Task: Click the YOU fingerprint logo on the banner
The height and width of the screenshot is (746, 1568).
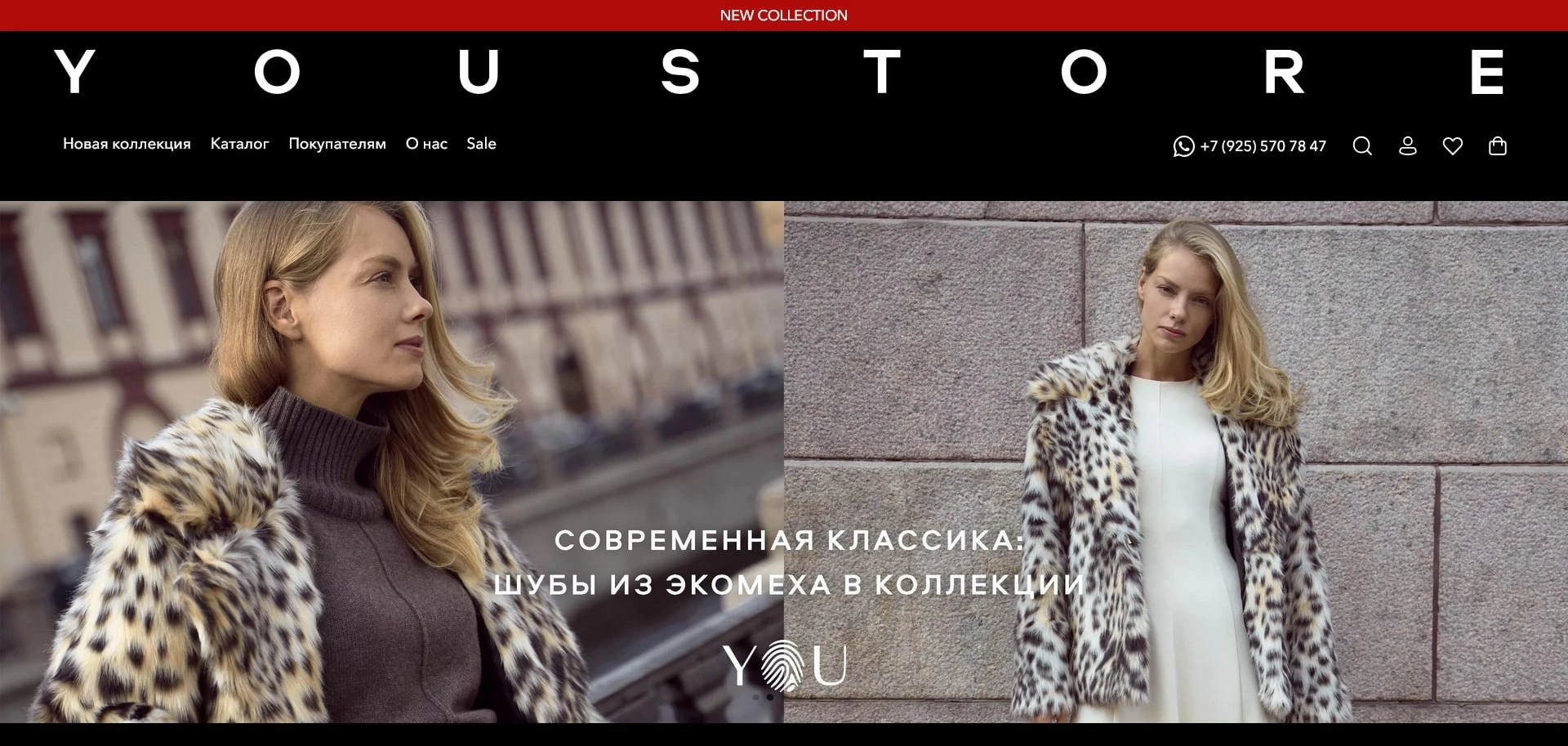Action: tap(785, 664)
